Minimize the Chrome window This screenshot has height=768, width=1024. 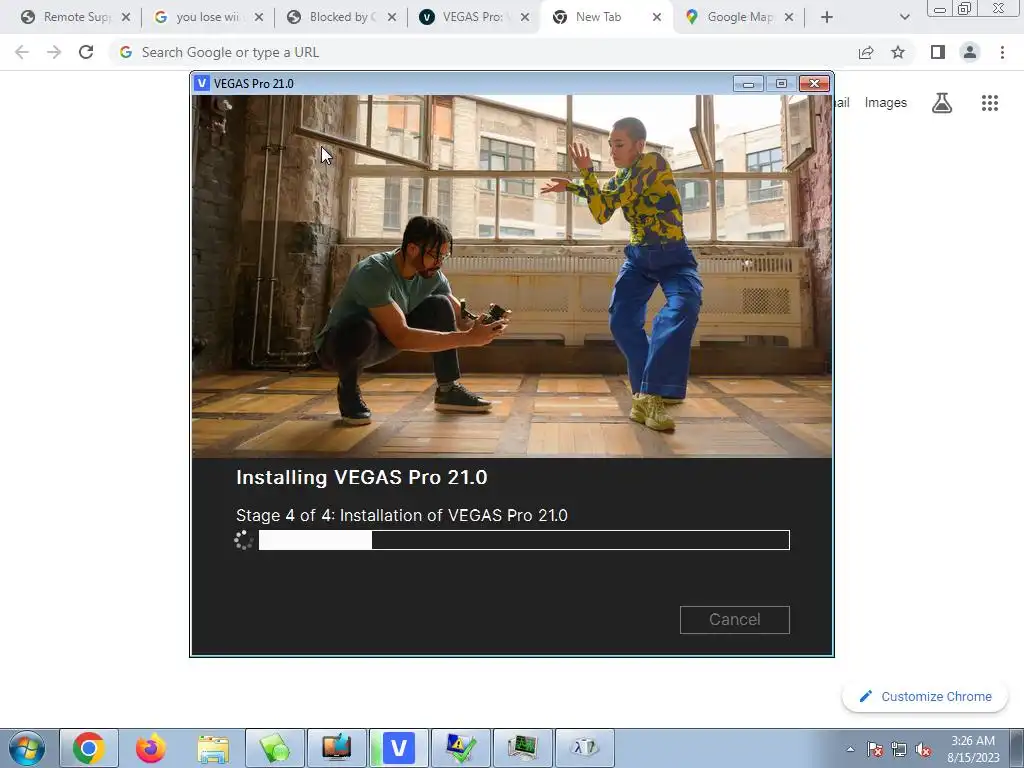[940, 9]
